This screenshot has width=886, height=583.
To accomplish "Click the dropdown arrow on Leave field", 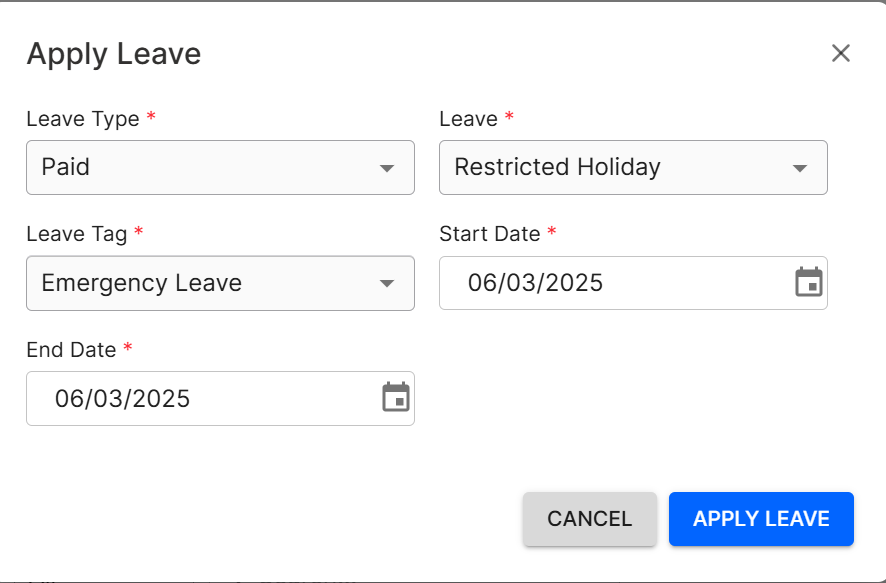I will 802,168.
